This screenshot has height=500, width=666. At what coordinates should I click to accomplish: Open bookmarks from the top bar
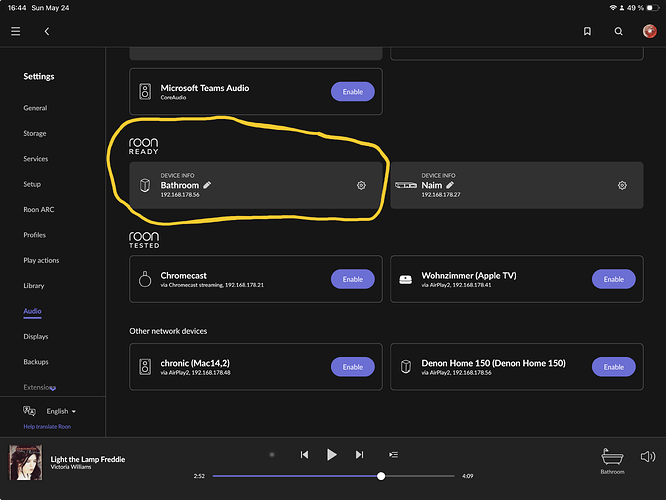(x=587, y=31)
